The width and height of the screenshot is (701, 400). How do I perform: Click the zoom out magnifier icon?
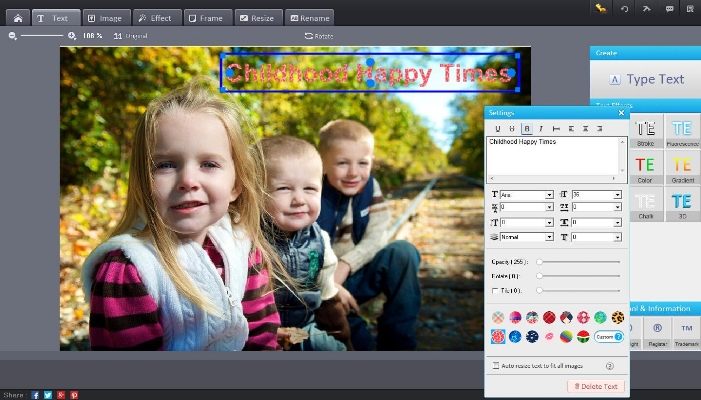pyautogui.click(x=13, y=36)
